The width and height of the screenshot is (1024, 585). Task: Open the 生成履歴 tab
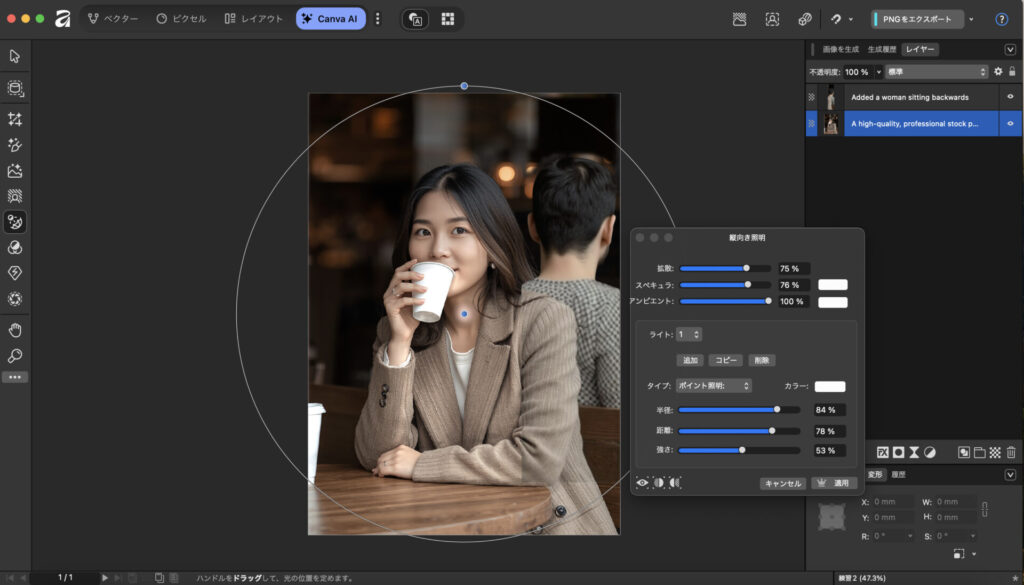pos(881,49)
